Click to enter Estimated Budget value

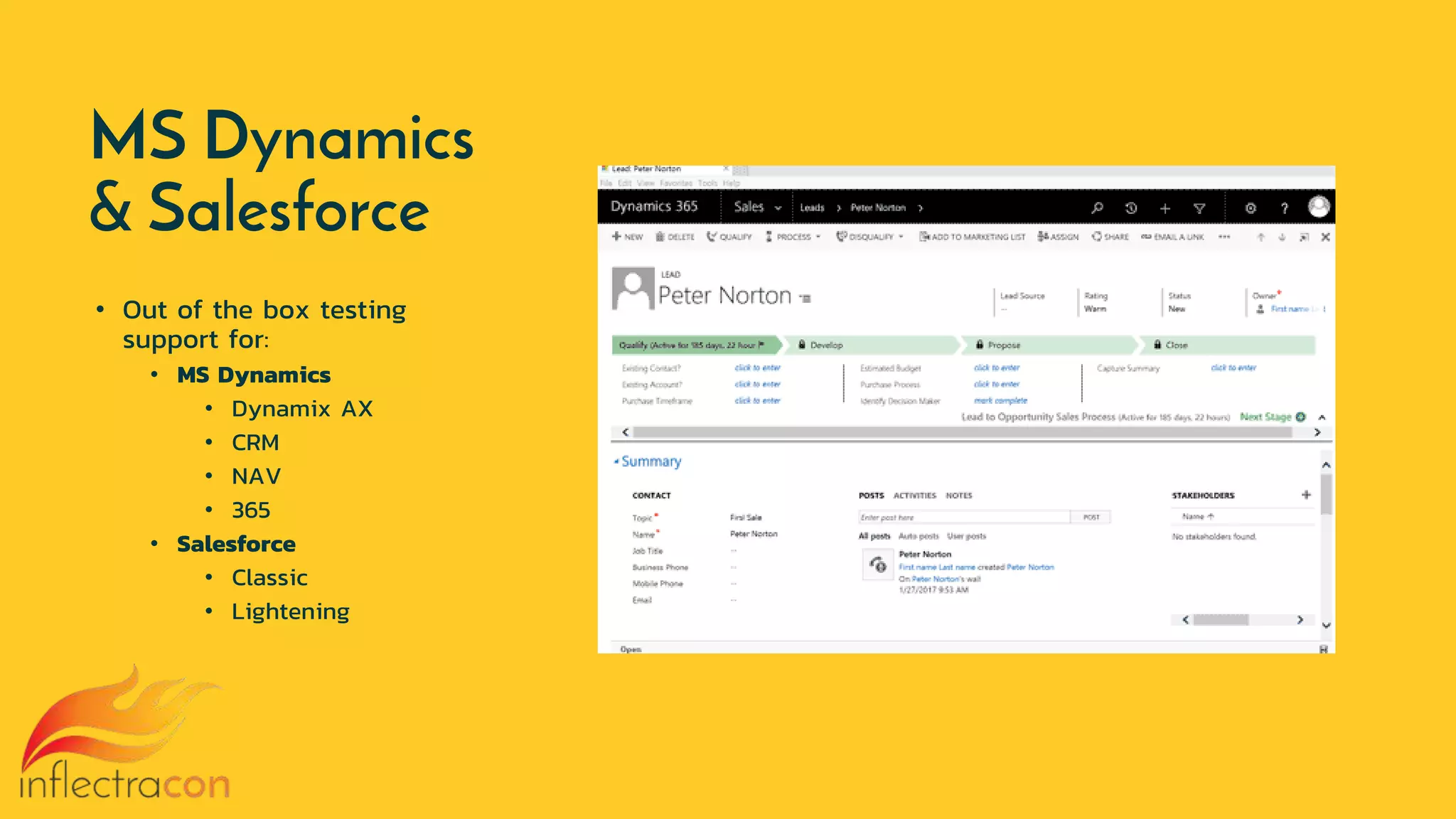(997, 368)
